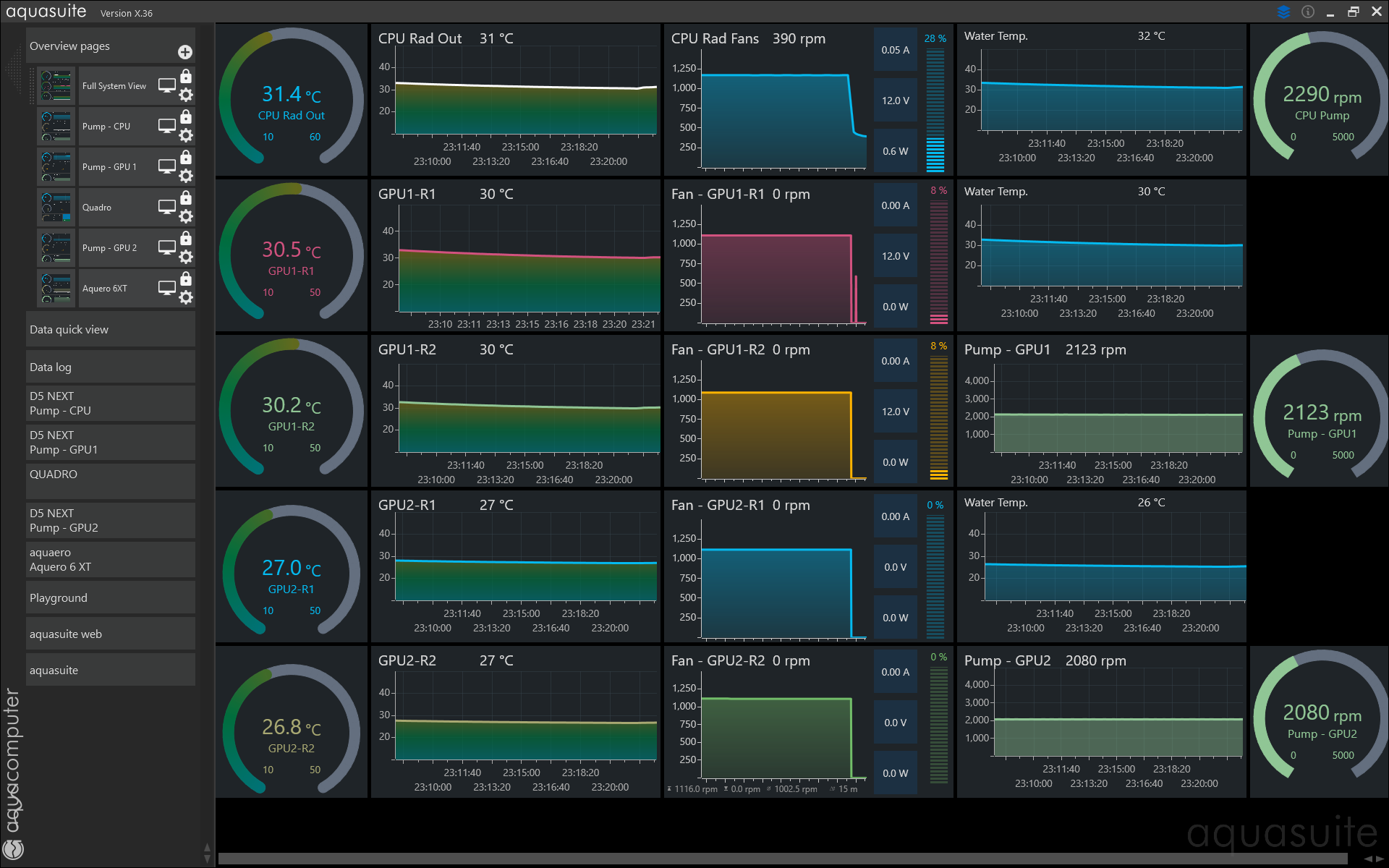
Task: Click blue layers icon in title bar
Action: (1283, 12)
